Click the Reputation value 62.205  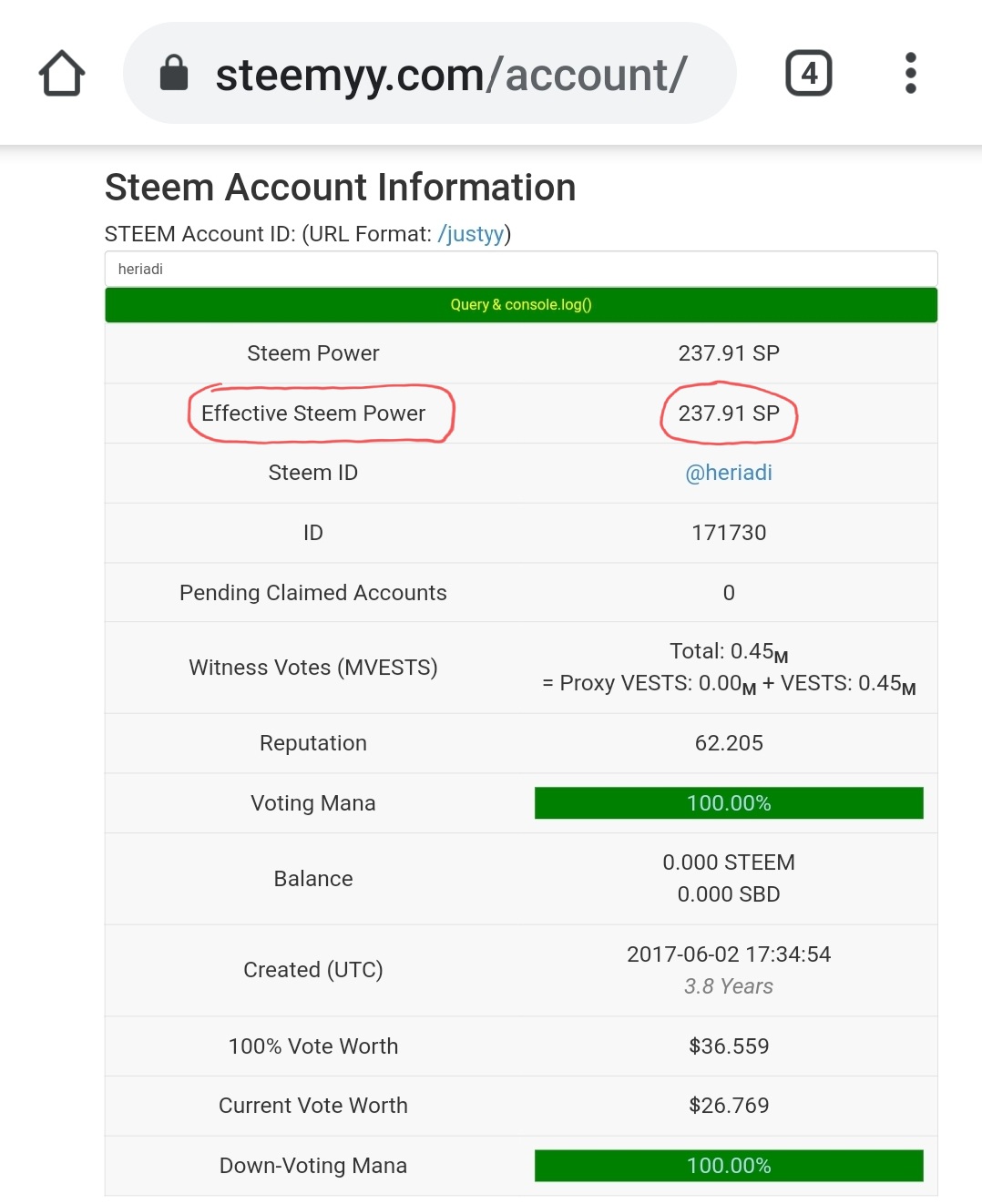729,743
